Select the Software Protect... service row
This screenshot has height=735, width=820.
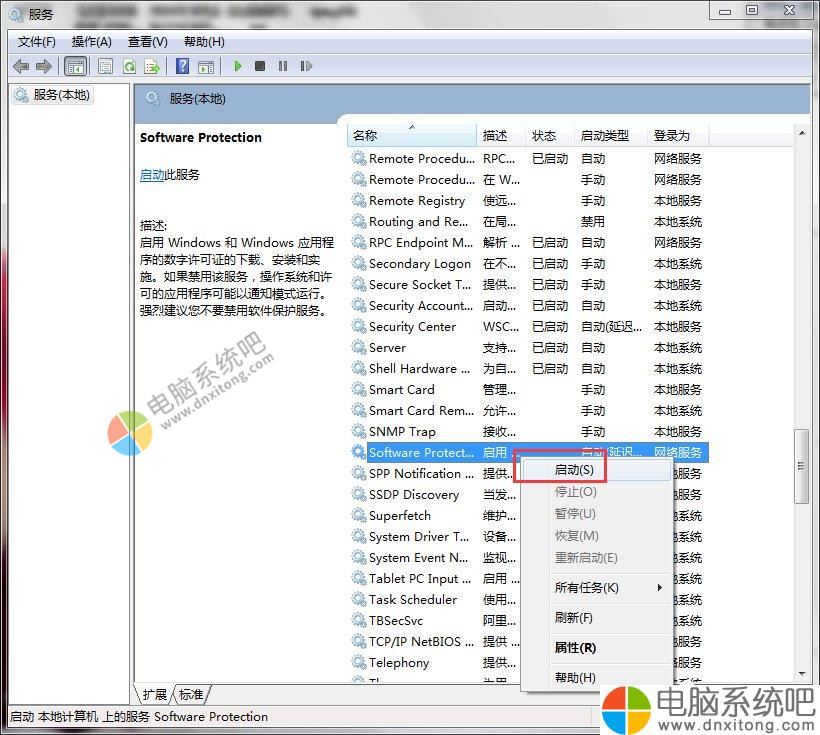[528, 453]
